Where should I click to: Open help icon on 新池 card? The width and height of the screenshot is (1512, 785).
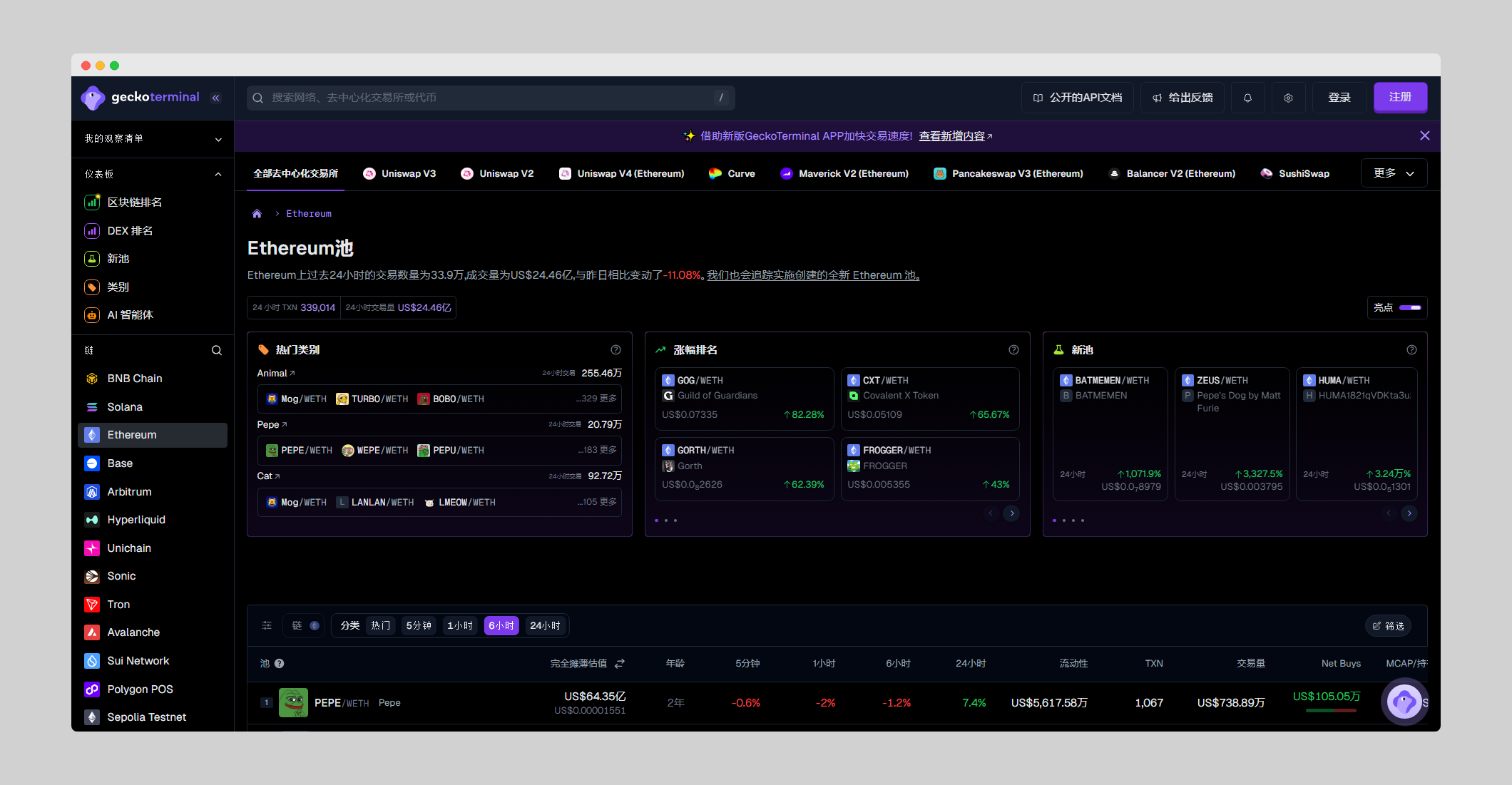(x=1411, y=350)
